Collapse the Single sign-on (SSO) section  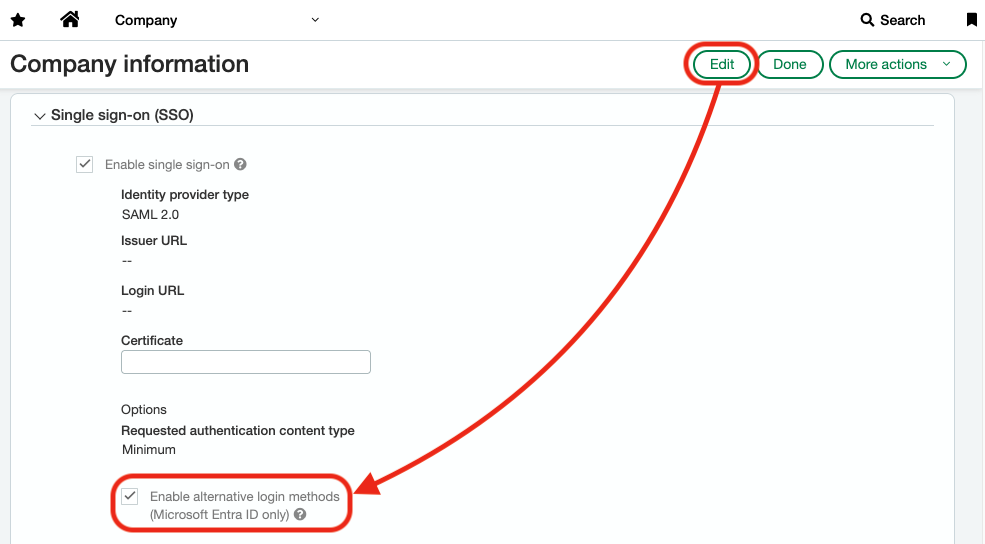pyautogui.click(x=40, y=116)
